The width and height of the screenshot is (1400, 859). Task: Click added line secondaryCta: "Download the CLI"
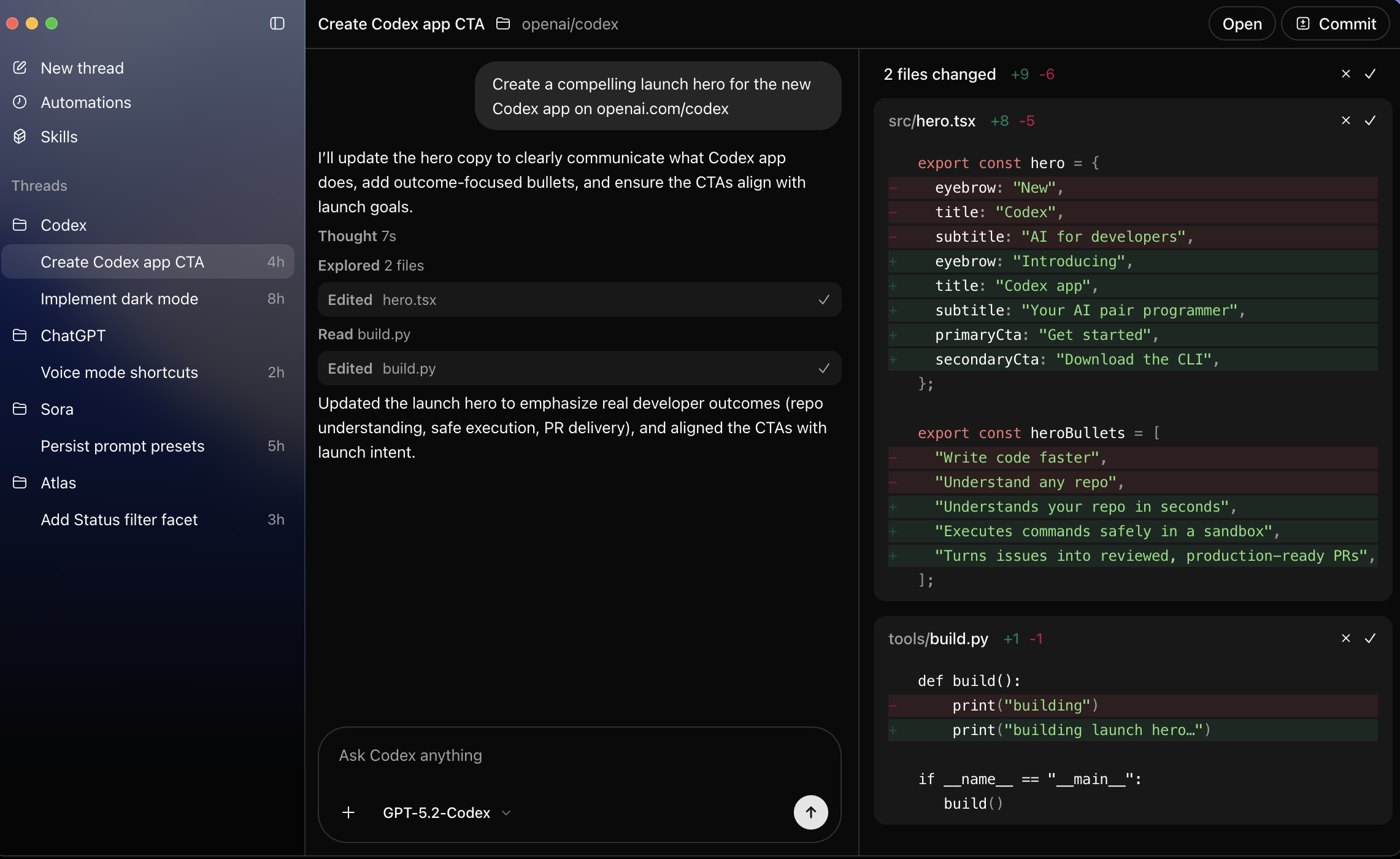1133,360
